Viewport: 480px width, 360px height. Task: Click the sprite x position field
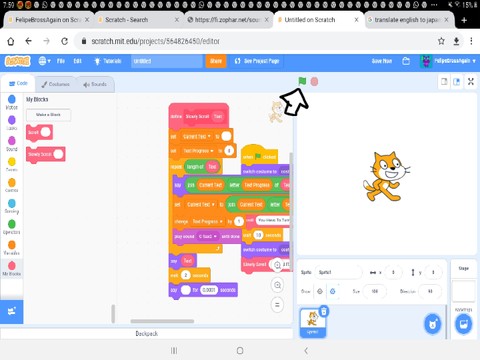393,272
